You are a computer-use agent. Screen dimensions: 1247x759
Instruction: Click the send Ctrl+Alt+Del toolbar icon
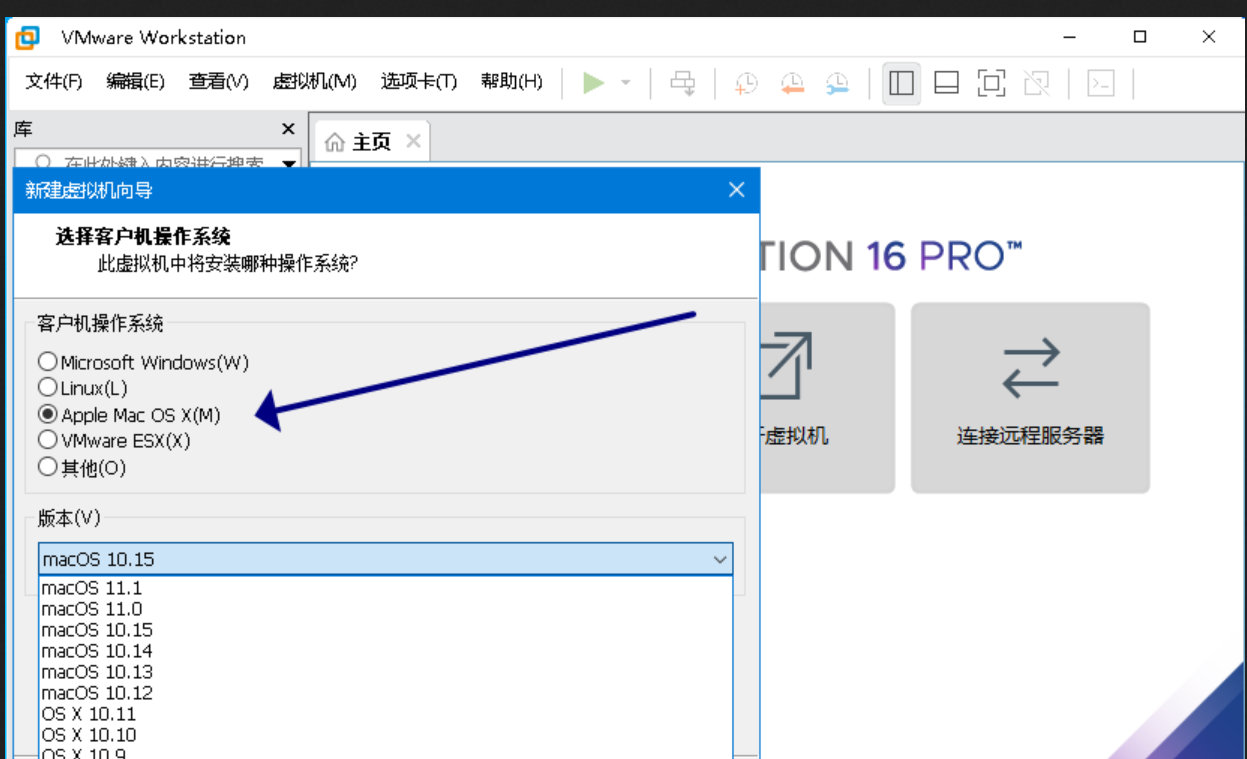point(683,83)
